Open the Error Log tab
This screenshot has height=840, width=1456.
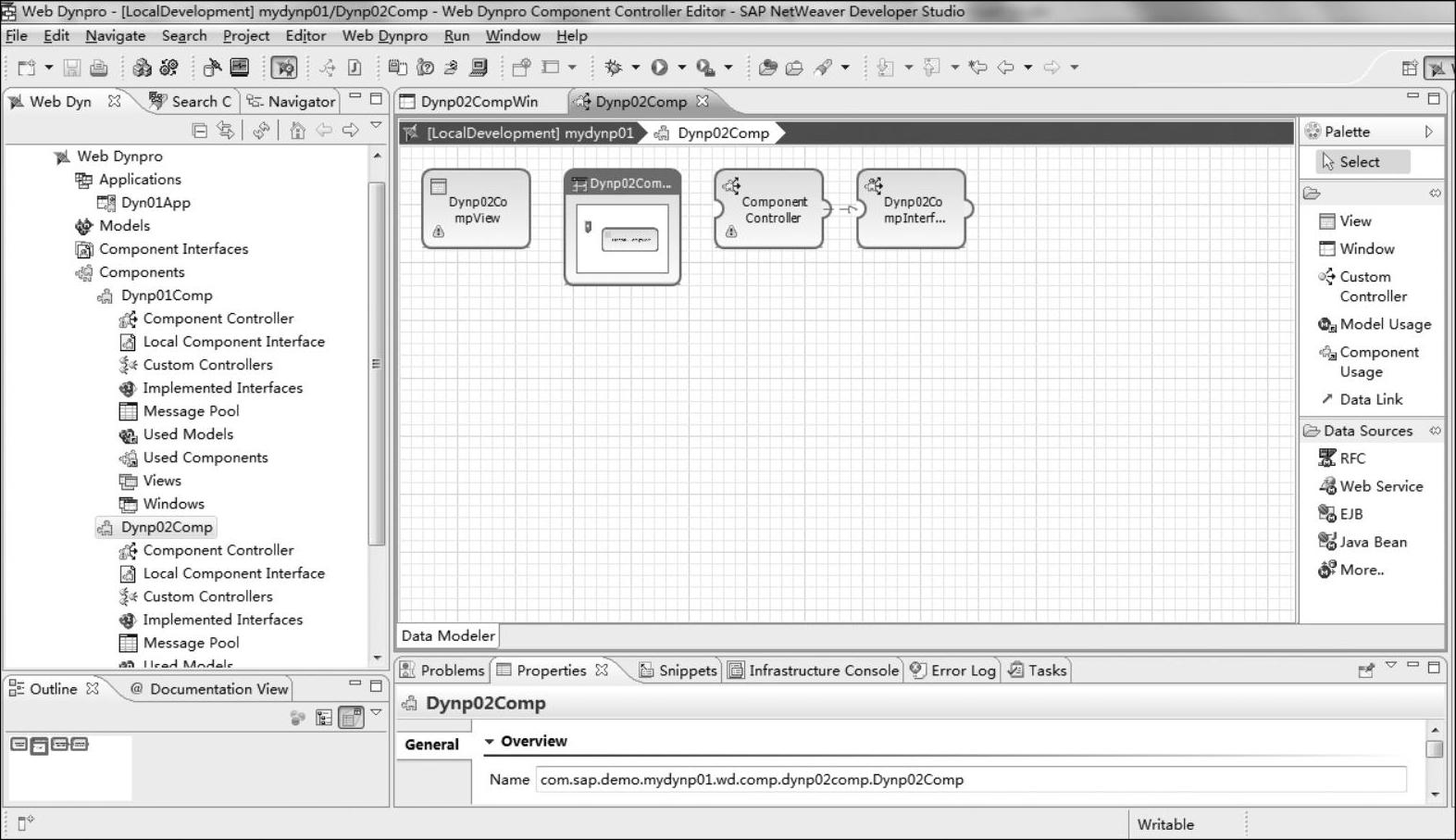pyautogui.click(x=953, y=671)
